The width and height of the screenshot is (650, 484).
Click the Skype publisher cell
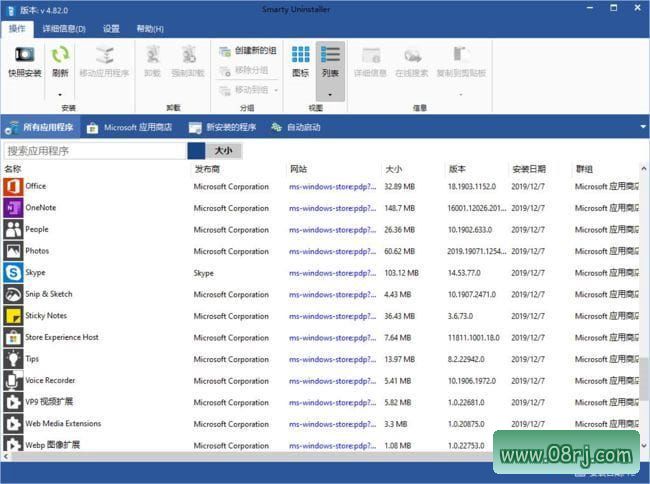(x=204, y=273)
